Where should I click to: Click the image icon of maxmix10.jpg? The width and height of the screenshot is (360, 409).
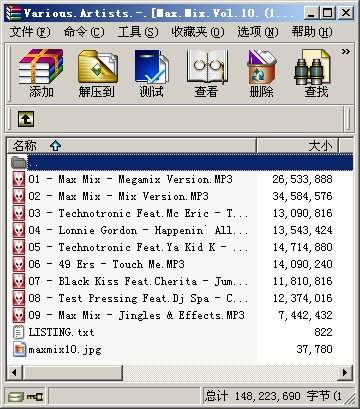coord(19,349)
